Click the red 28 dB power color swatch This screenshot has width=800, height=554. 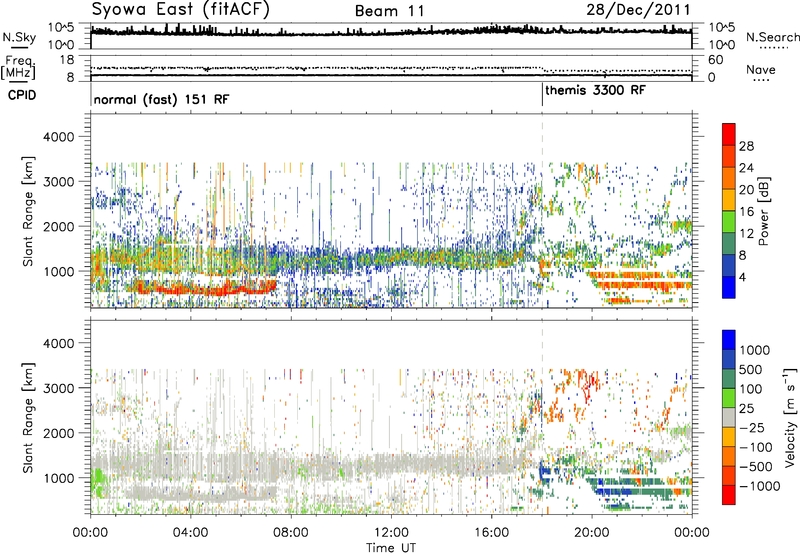(x=729, y=135)
